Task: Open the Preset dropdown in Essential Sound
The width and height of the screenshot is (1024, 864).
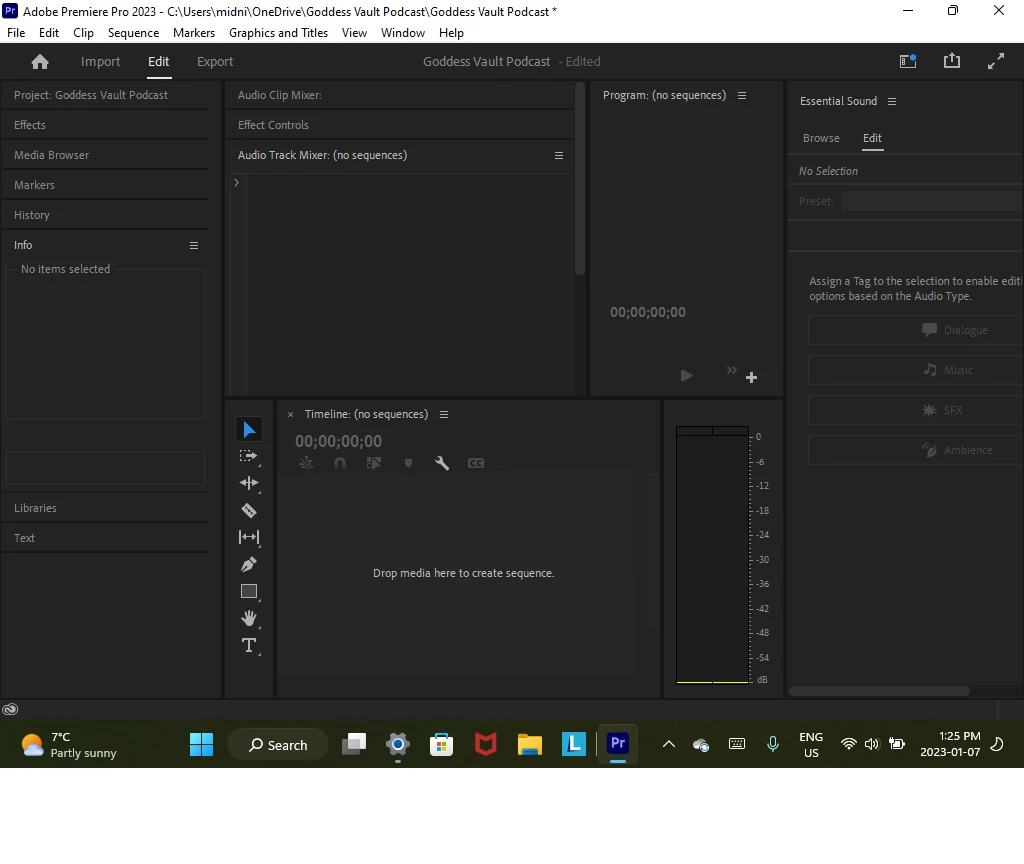Action: 932,201
